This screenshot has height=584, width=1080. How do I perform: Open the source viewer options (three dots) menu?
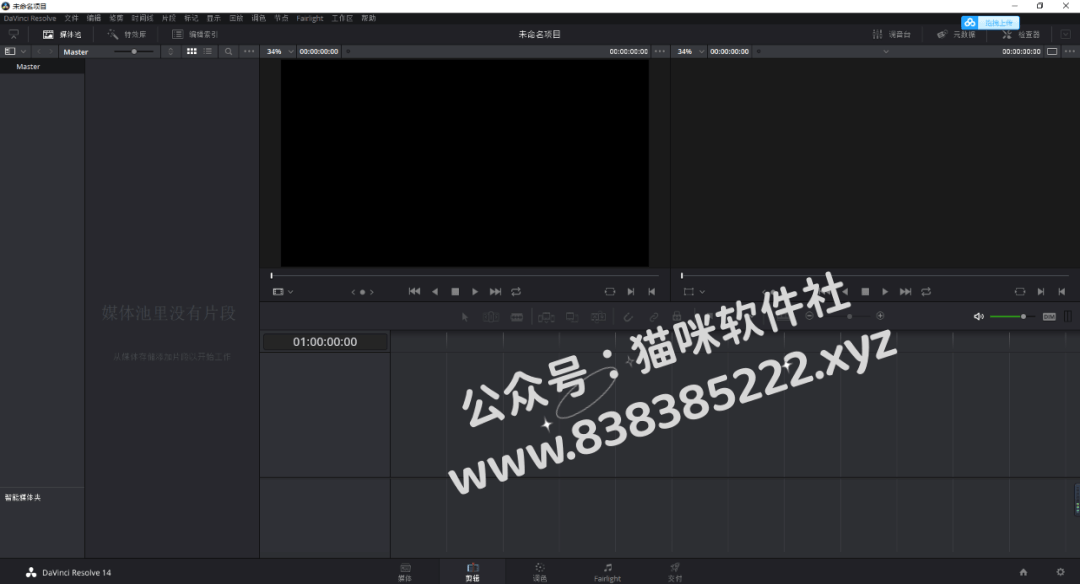[x=660, y=52]
